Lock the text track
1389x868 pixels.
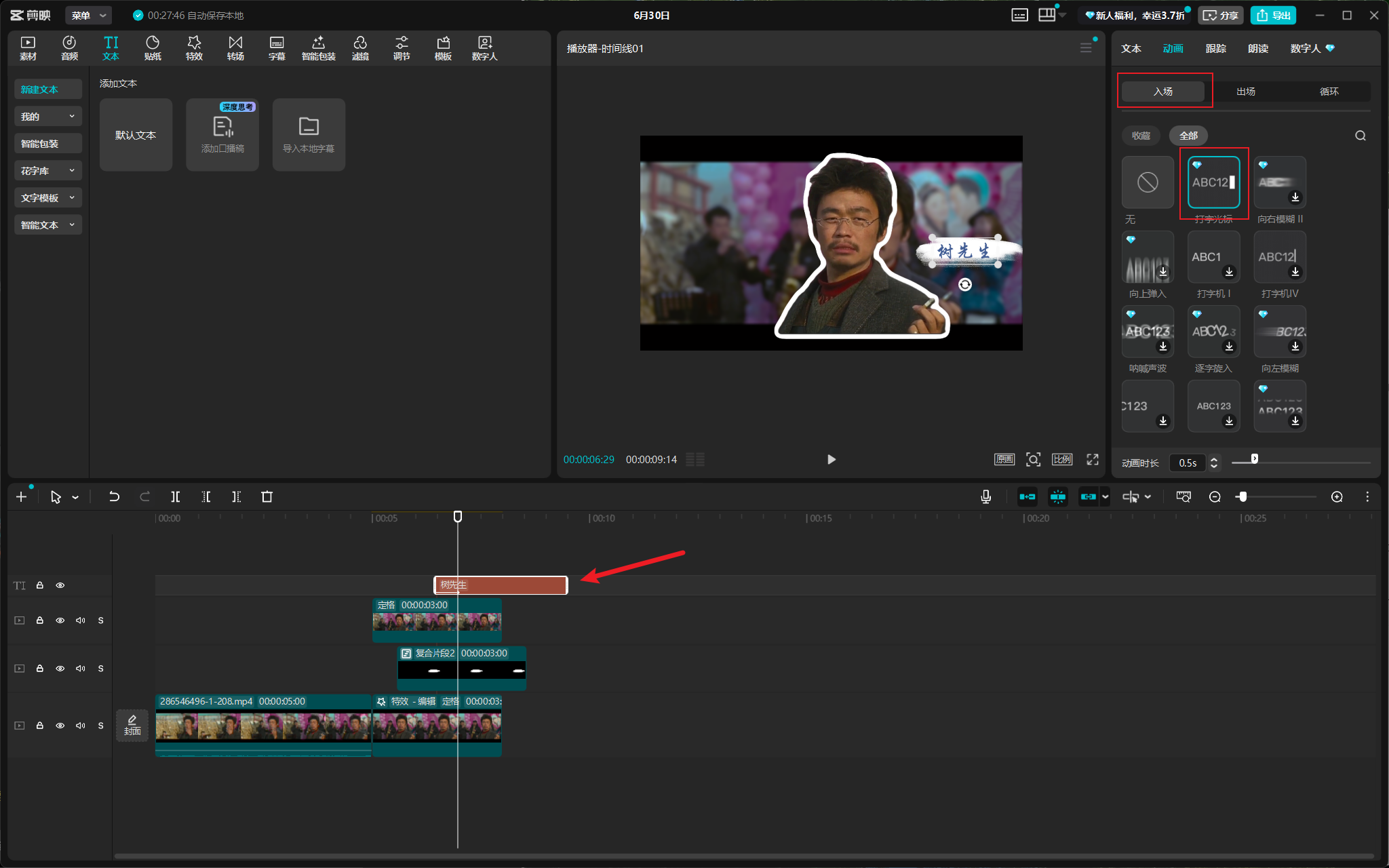coord(40,585)
